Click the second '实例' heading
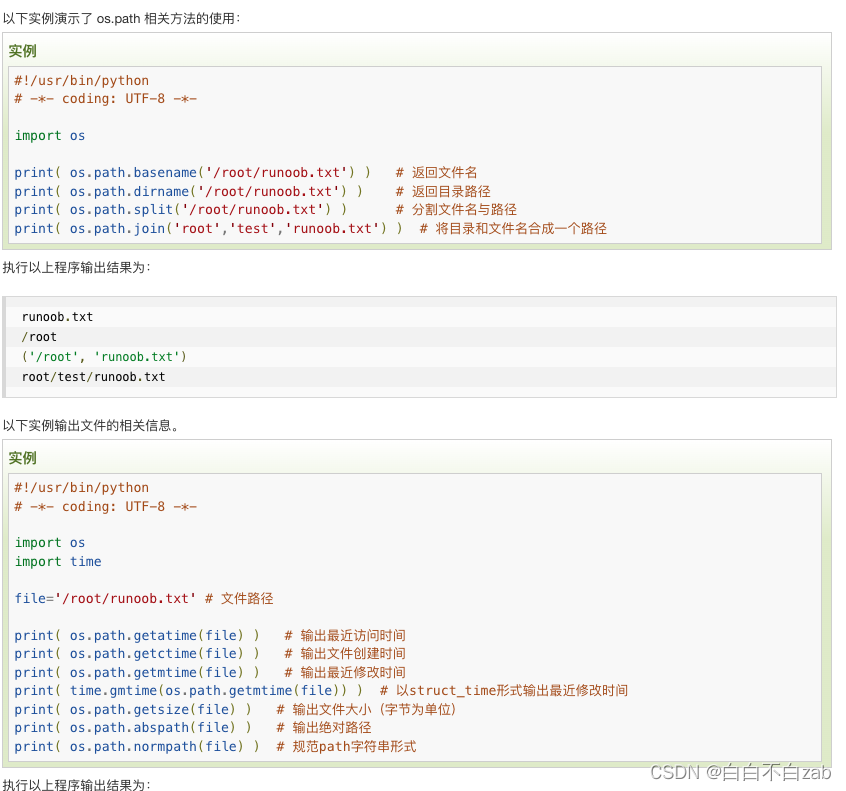846x791 pixels. 22,458
